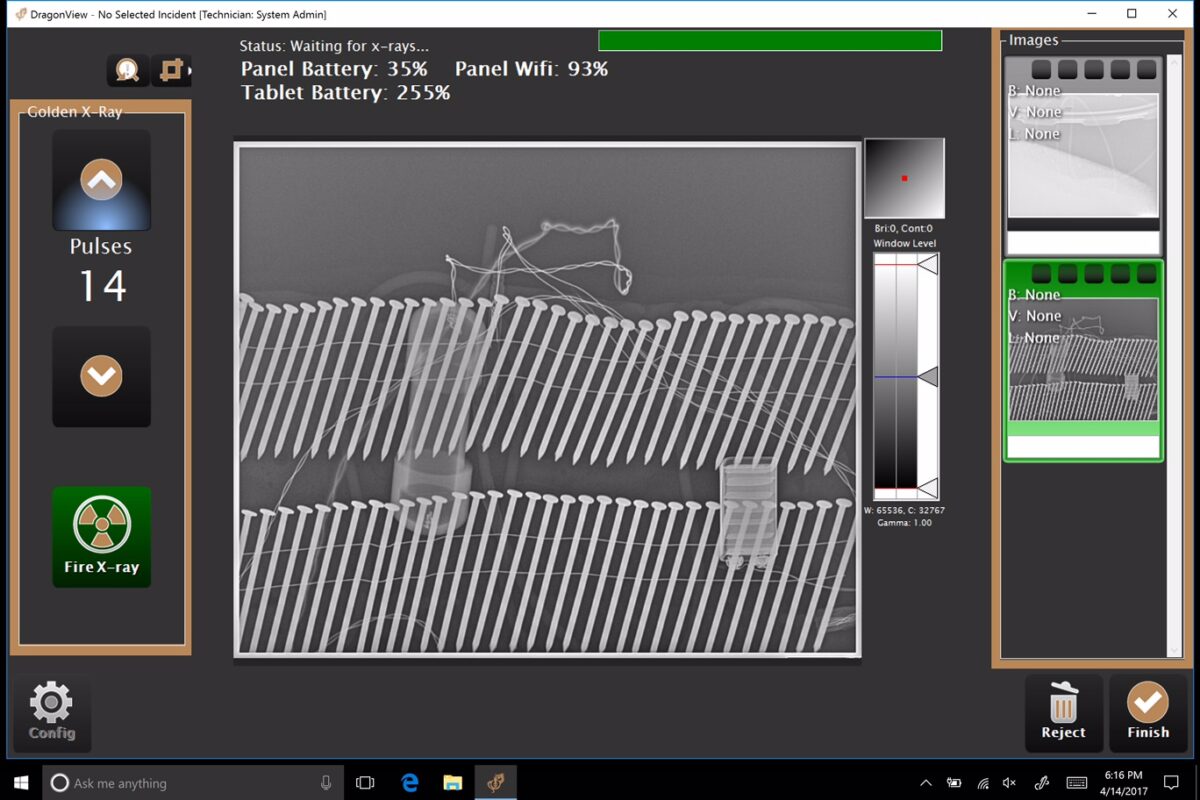Screen dimensions: 1200x800
Task: Reject the current x-ray image
Action: [x=1063, y=712]
